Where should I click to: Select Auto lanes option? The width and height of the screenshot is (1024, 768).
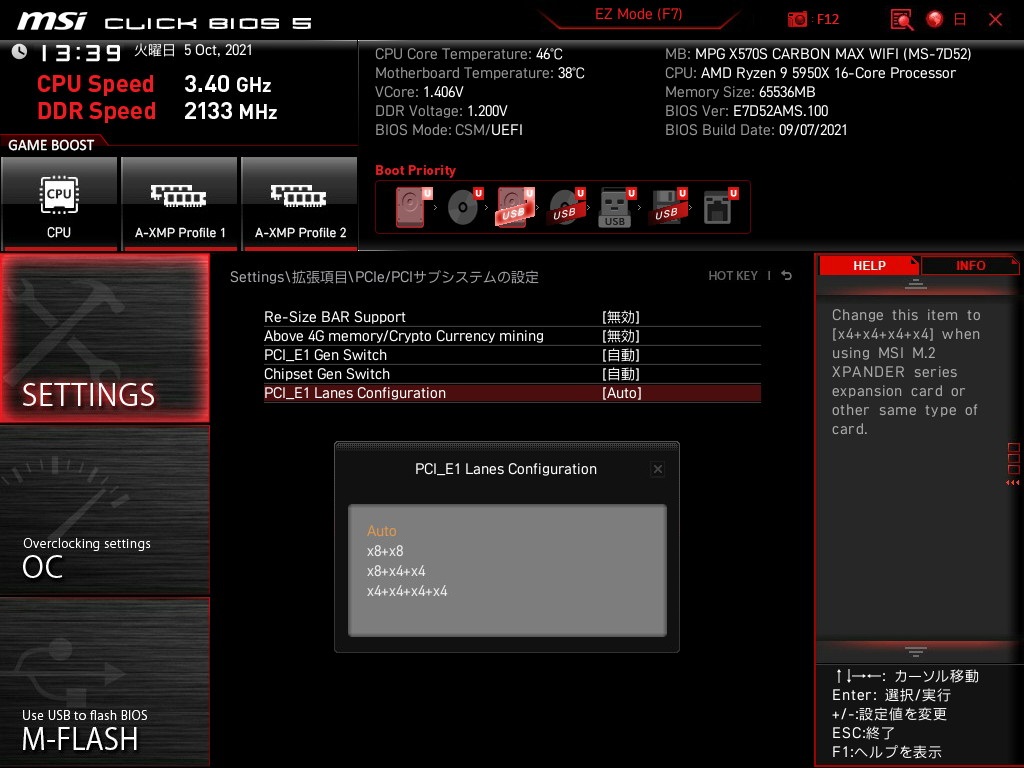click(381, 531)
